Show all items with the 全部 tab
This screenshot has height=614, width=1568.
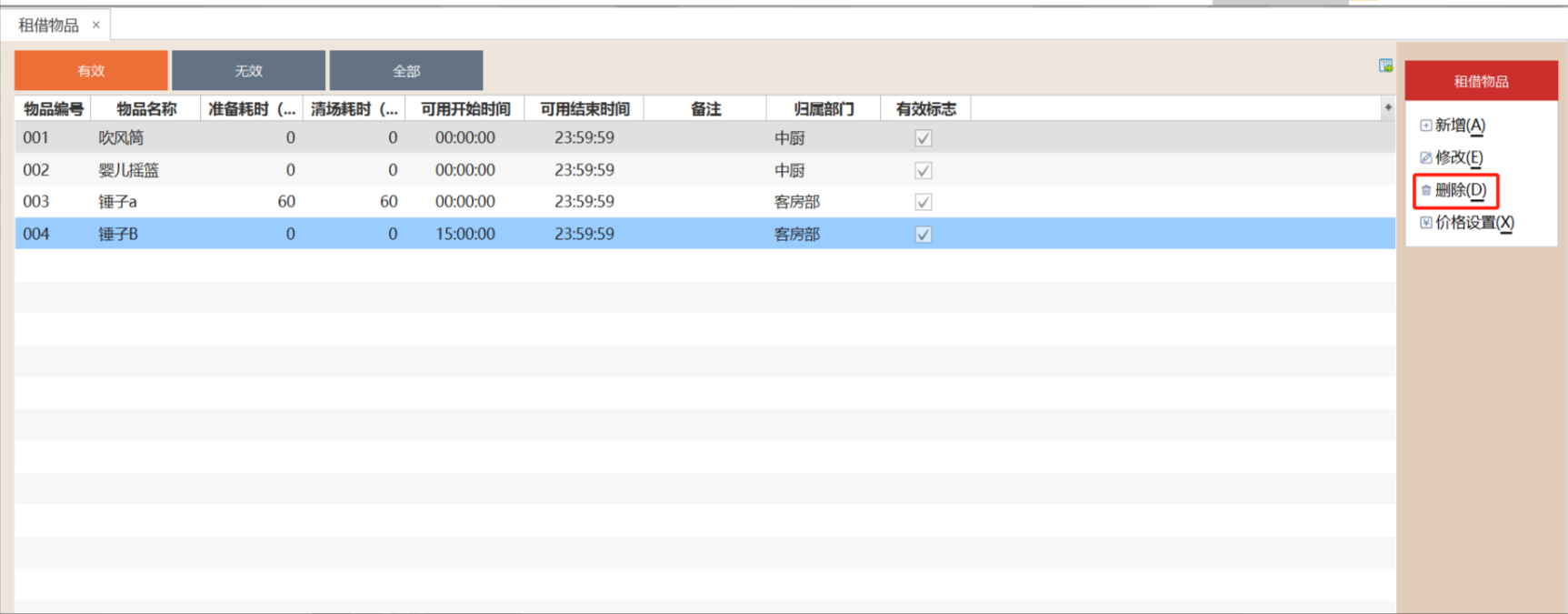[405, 71]
